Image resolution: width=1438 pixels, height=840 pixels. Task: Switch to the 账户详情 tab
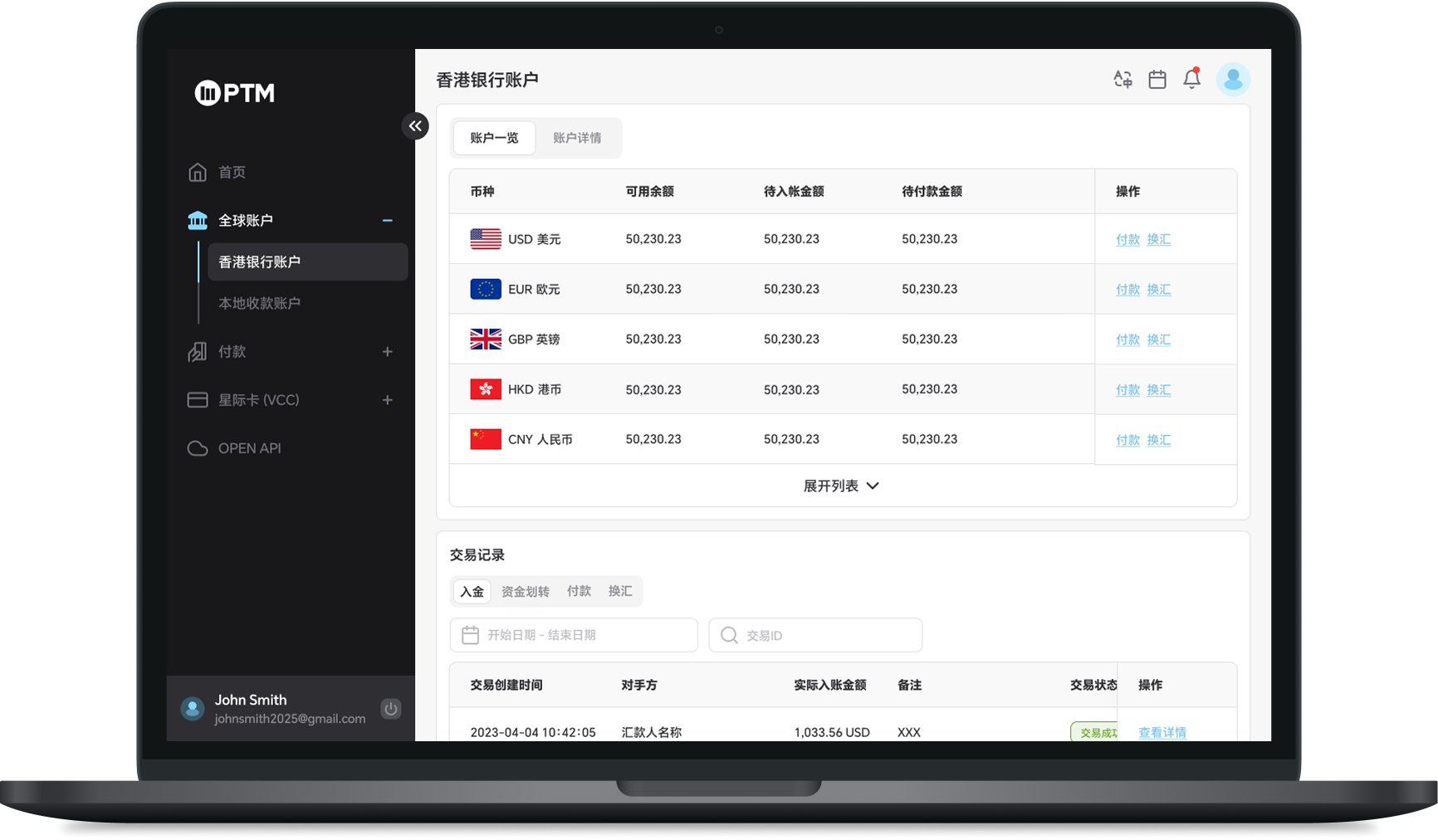(577, 138)
